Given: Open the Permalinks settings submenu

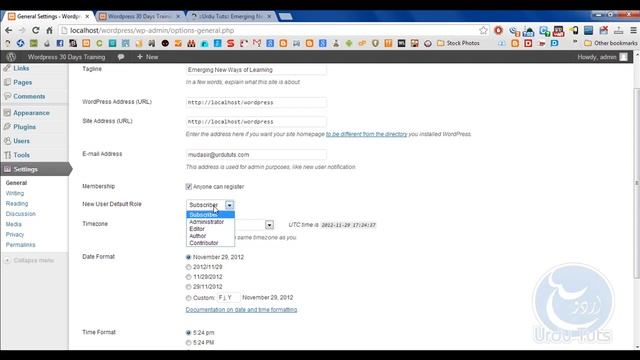Looking at the screenshot, I should point(20,245).
